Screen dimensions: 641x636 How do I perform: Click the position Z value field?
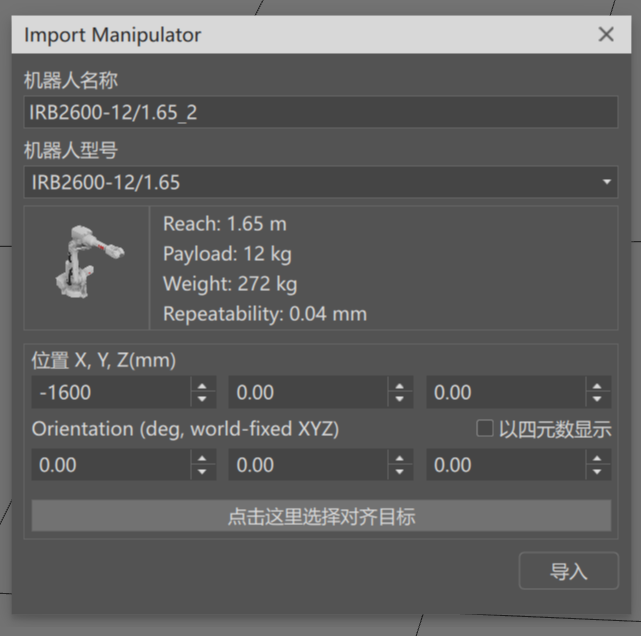click(506, 392)
